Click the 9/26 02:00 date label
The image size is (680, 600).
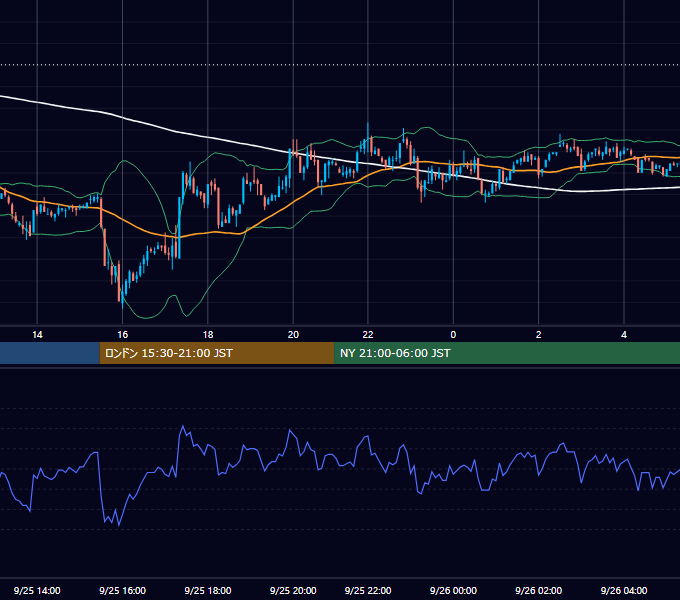click(539, 590)
